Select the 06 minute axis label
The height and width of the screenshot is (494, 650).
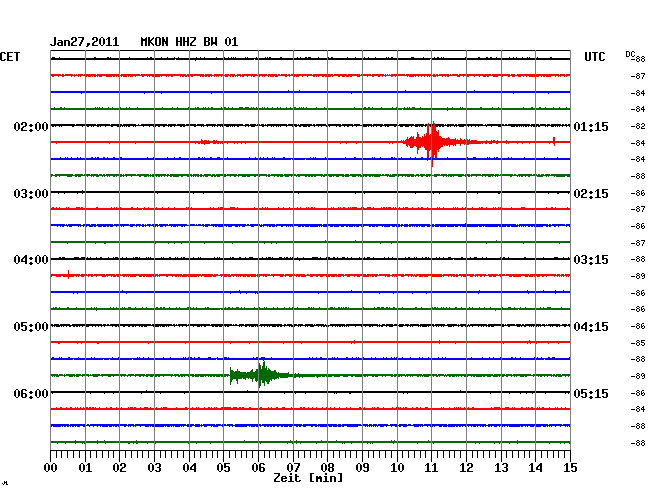258,468
